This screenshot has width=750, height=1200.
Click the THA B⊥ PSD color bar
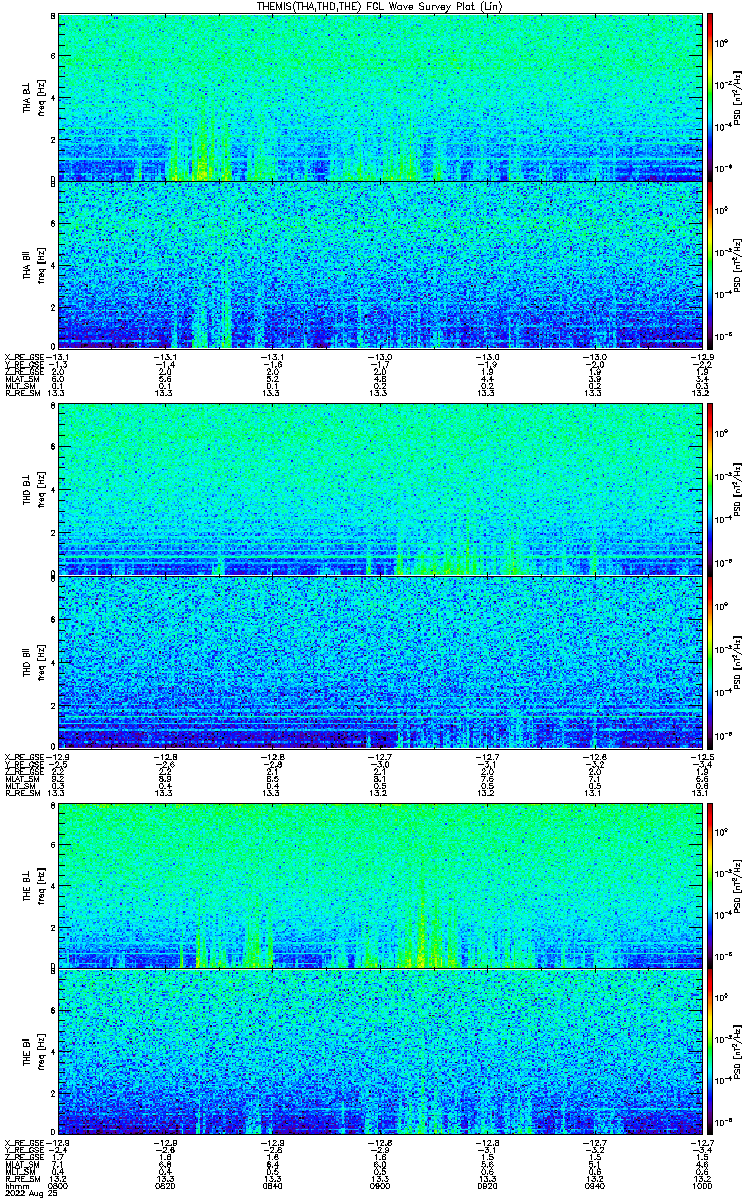coord(711,97)
